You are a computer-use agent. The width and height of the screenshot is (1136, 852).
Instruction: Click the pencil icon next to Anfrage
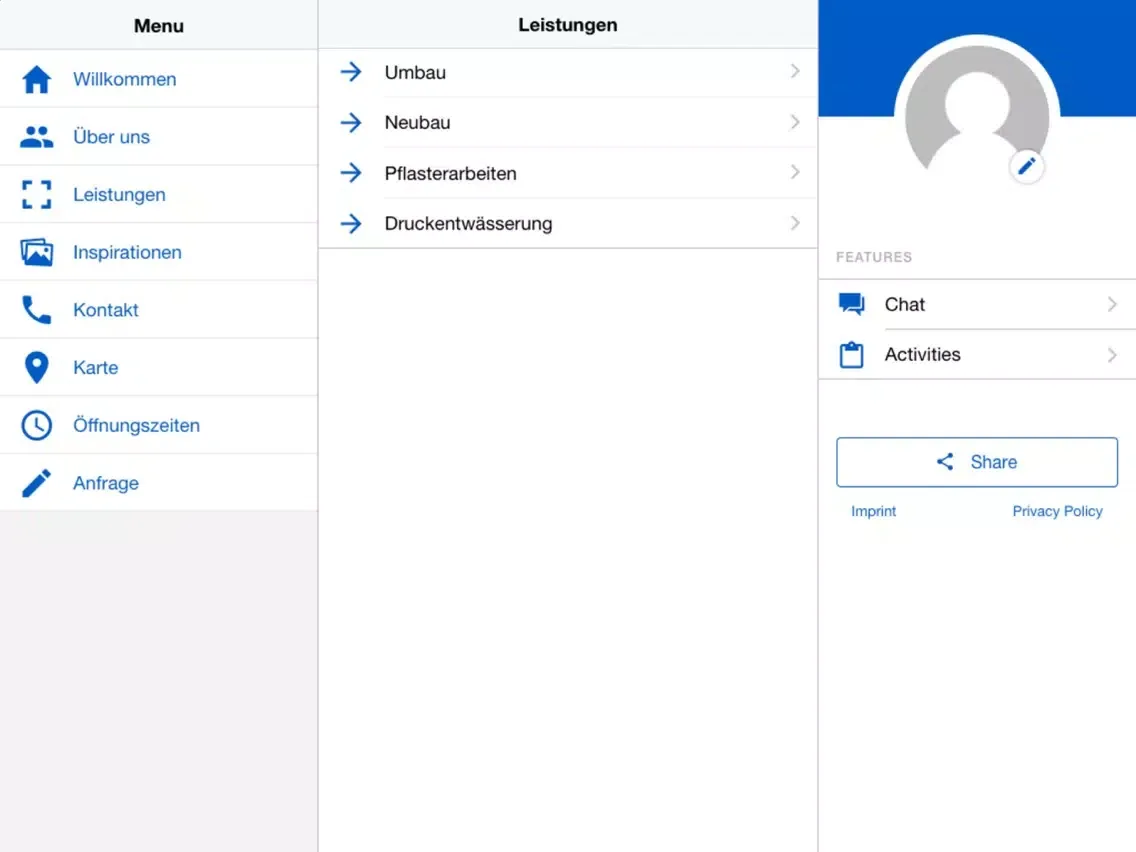click(x=37, y=483)
